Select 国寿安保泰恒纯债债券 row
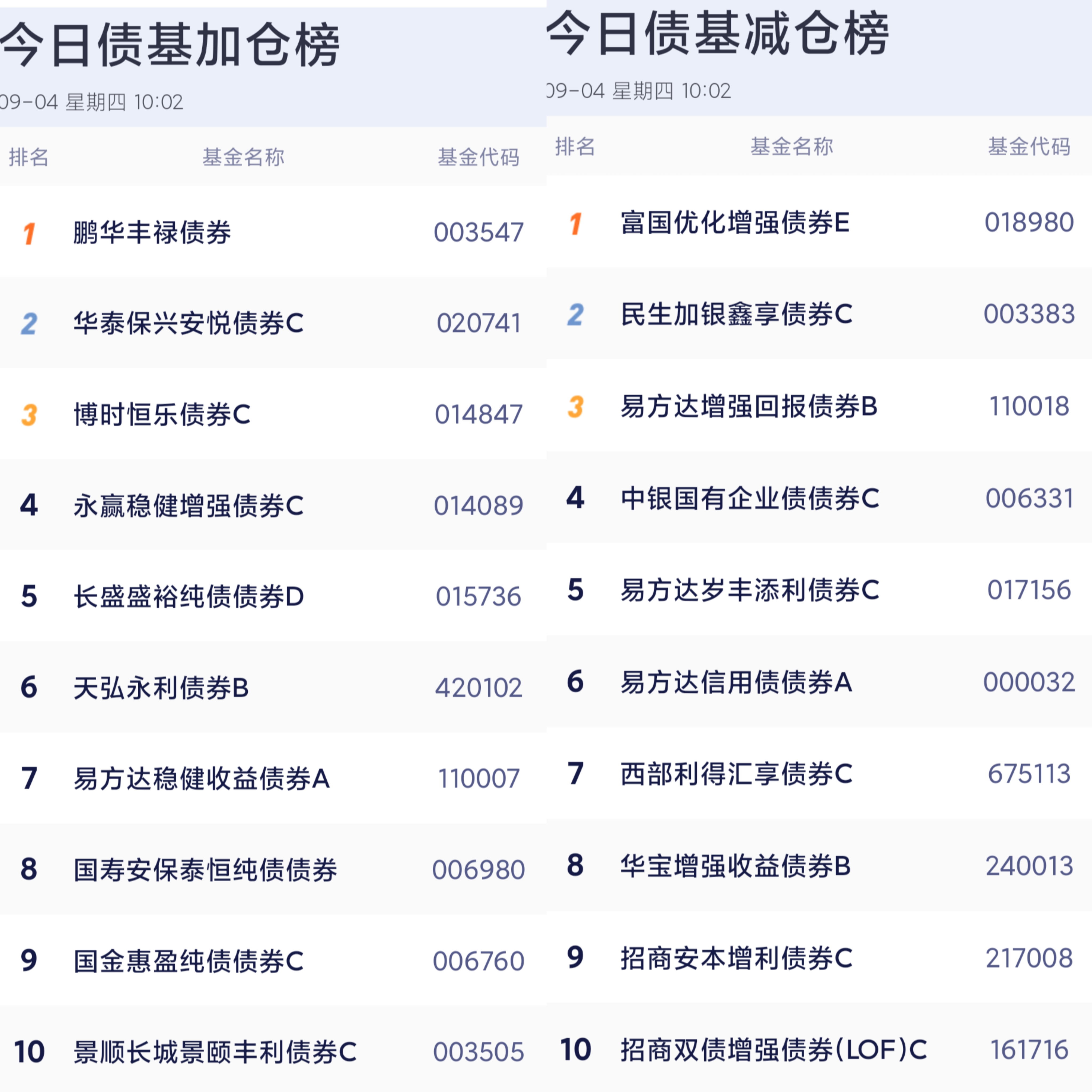The width and height of the screenshot is (1092, 1092). (x=273, y=869)
